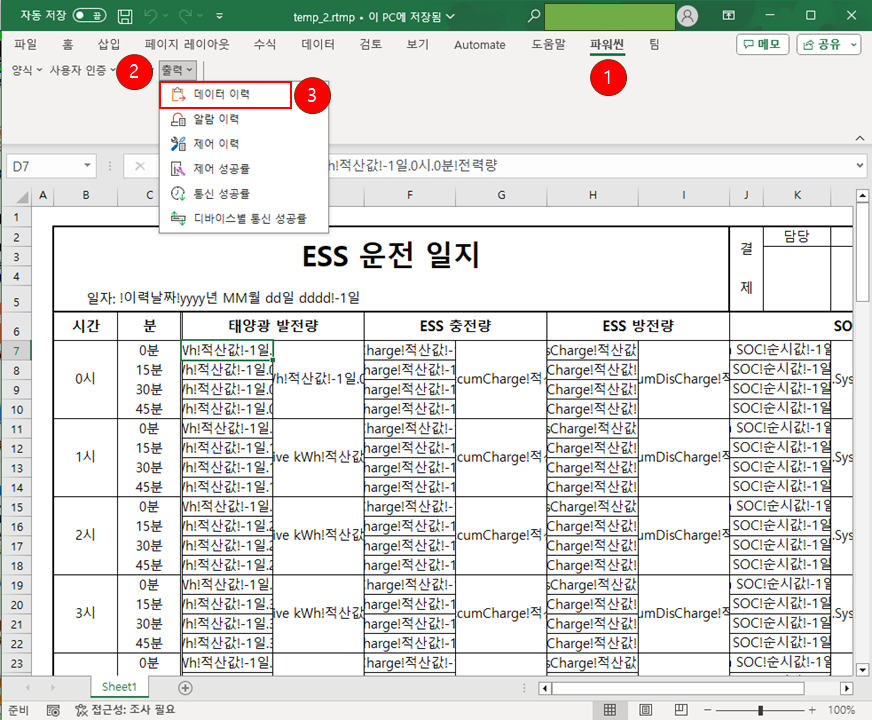The image size is (872, 720).
Task: Click the zoom out minus icon
Action: coord(708,710)
